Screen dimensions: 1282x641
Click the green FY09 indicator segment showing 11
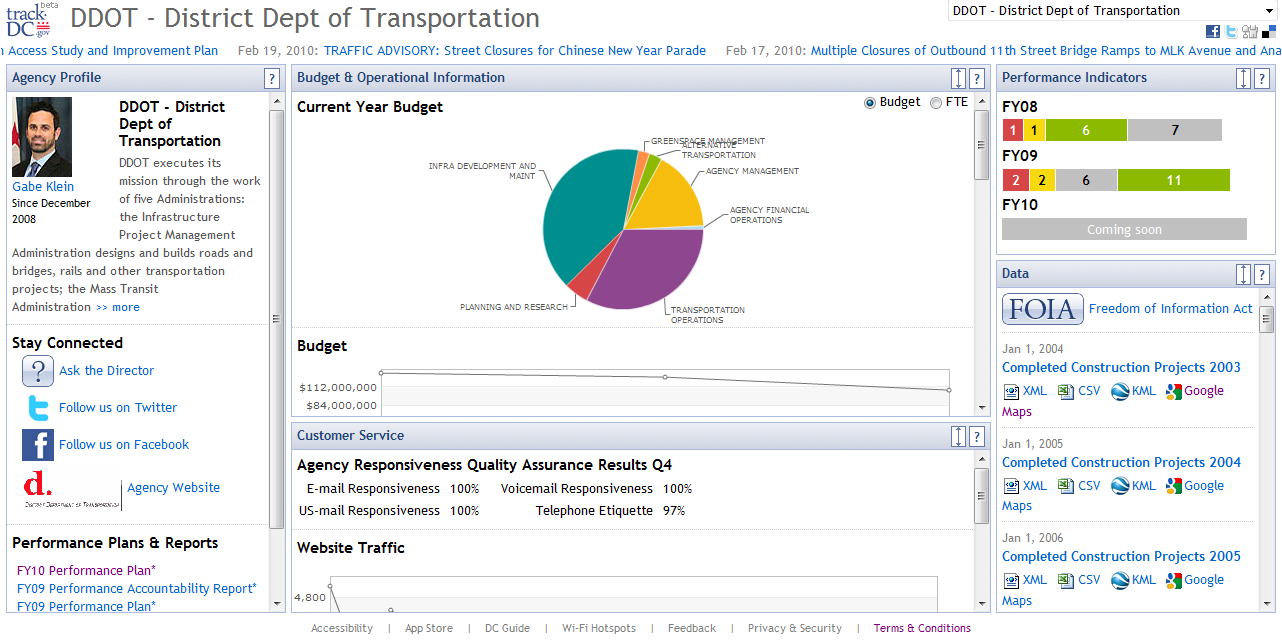pyautogui.click(x=1173, y=180)
